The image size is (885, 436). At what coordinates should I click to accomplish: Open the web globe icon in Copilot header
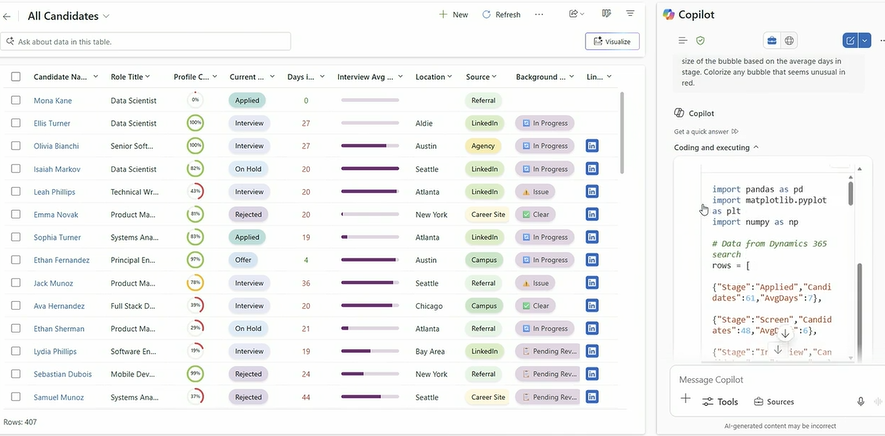(790, 41)
